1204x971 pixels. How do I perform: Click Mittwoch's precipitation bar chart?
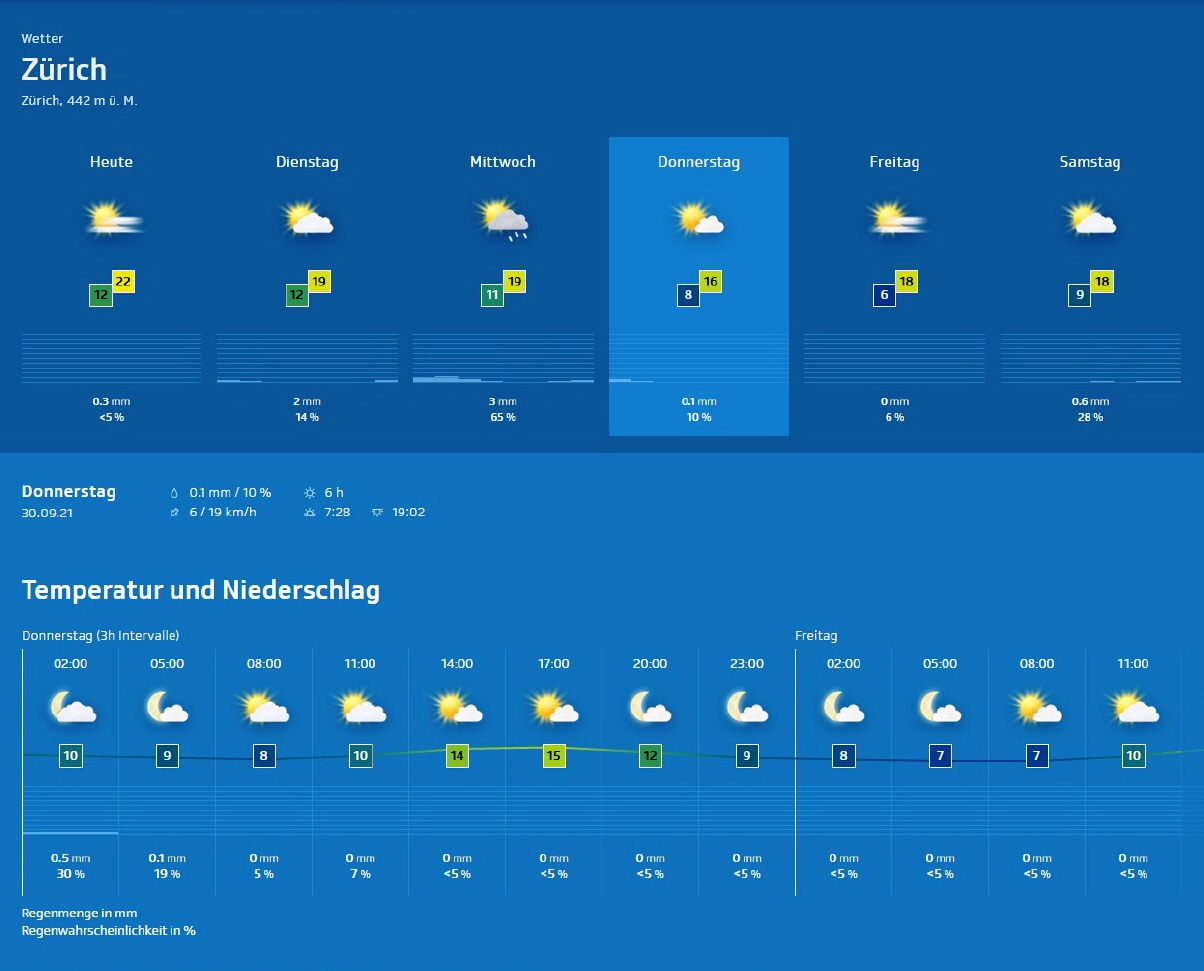pyautogui.click(x=503, y=358)
